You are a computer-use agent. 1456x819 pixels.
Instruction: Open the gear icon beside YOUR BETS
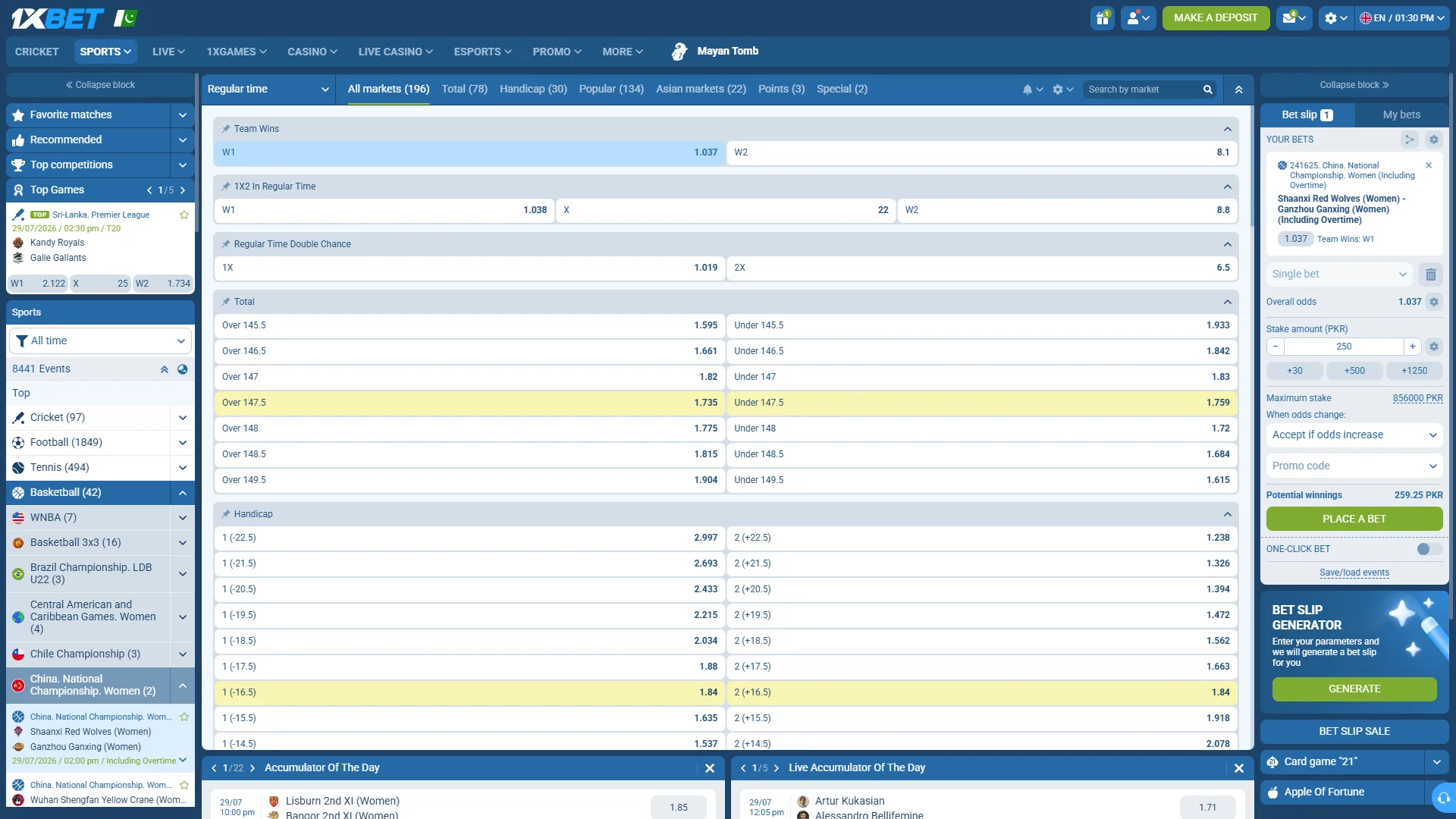[x=1433, y=140]
